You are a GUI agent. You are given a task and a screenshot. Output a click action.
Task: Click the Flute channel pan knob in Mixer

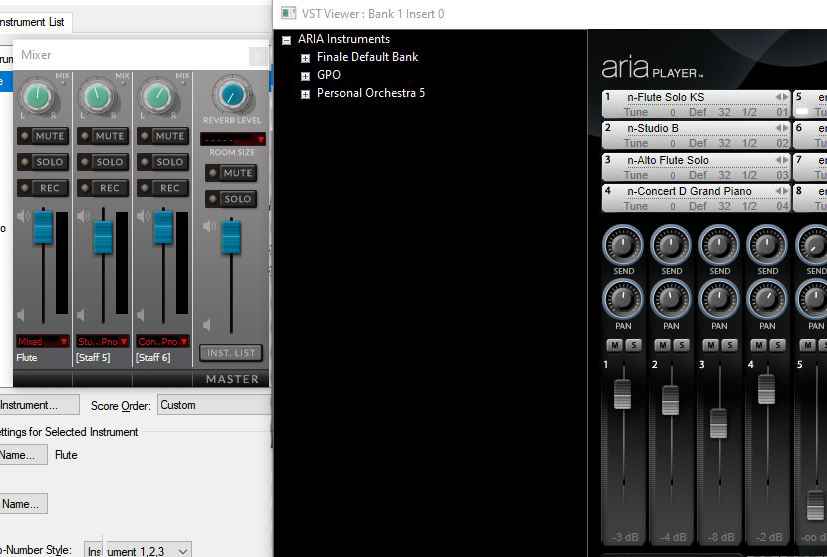36,97
